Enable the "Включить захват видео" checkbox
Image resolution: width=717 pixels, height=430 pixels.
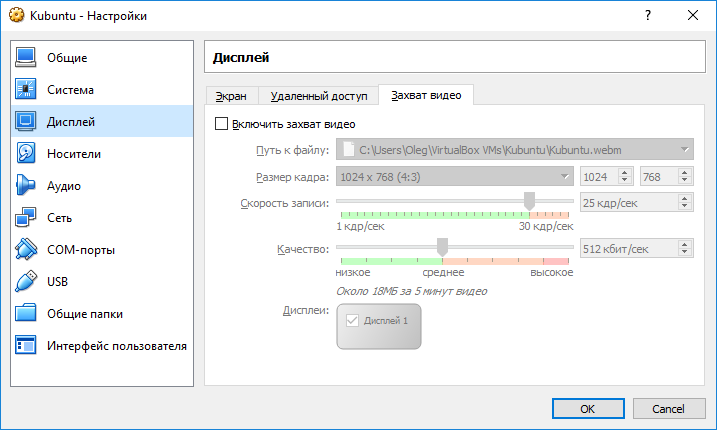click(221, 124)
